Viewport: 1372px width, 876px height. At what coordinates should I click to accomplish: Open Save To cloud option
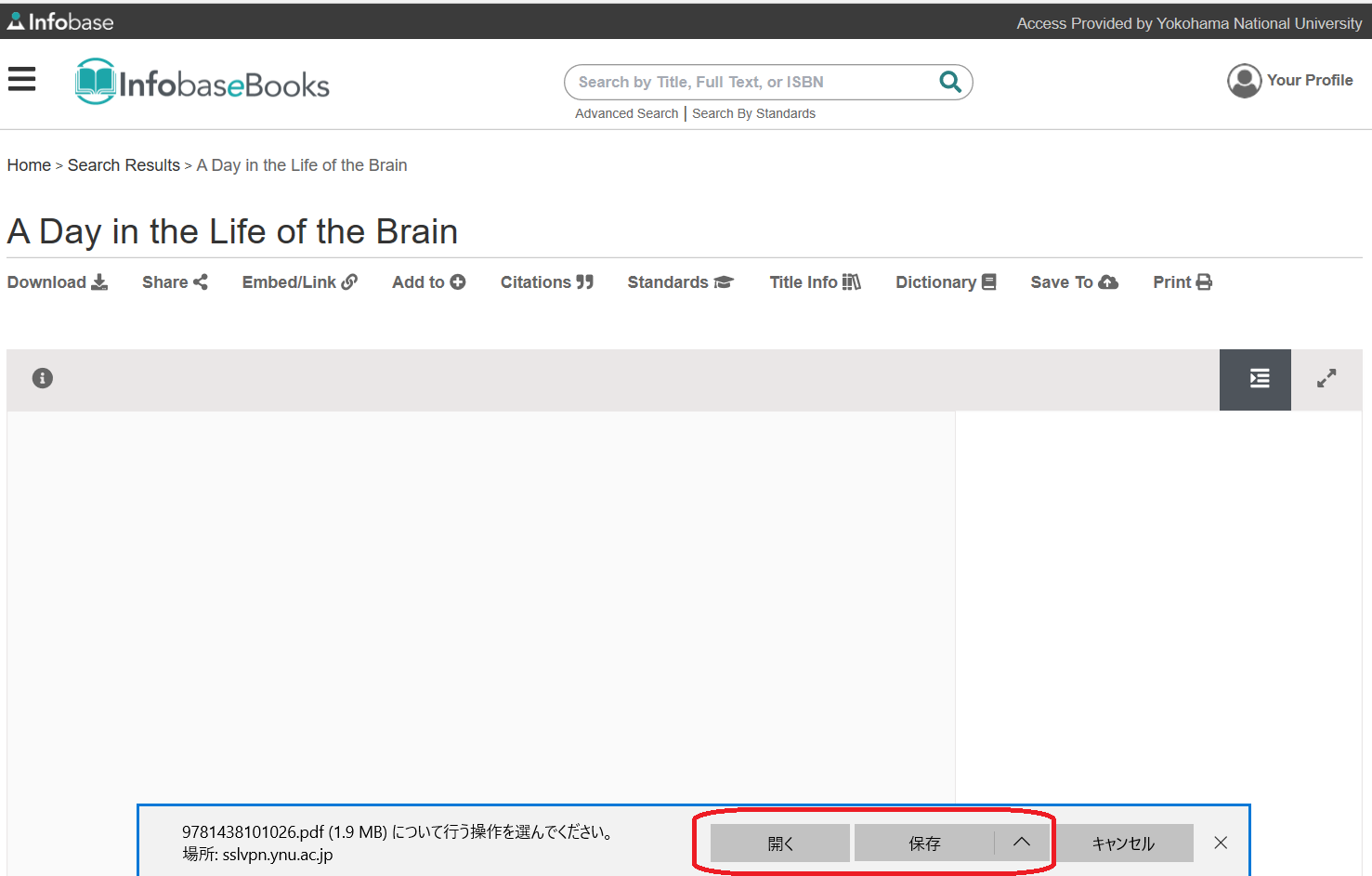click(x=1075, y=282)
